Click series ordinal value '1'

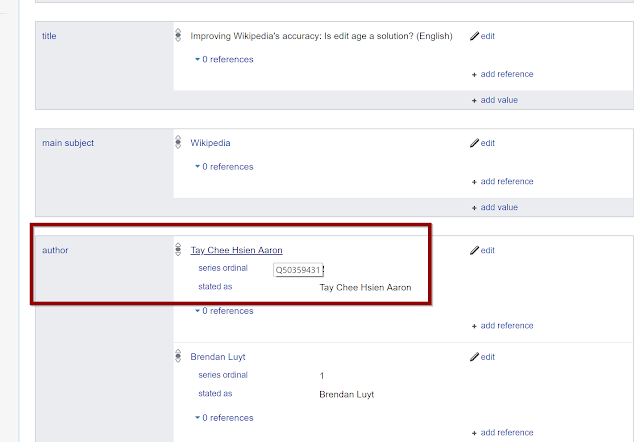tap(322, 376)
